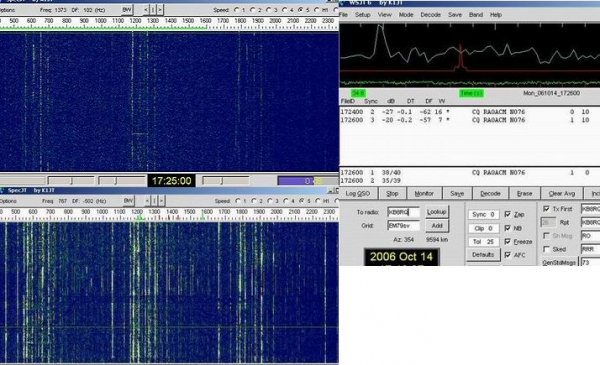Open Options menu in lower SpecJT window
The image size is (600, 365).
pos(8,201)
